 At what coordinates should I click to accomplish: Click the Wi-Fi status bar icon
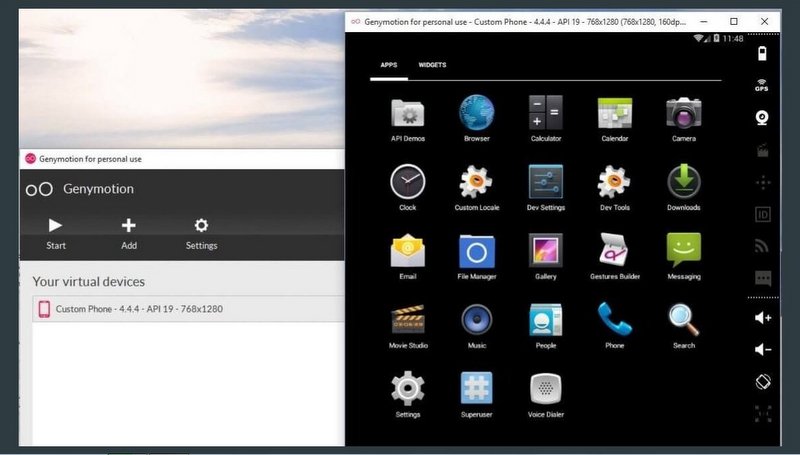(698, 38)
